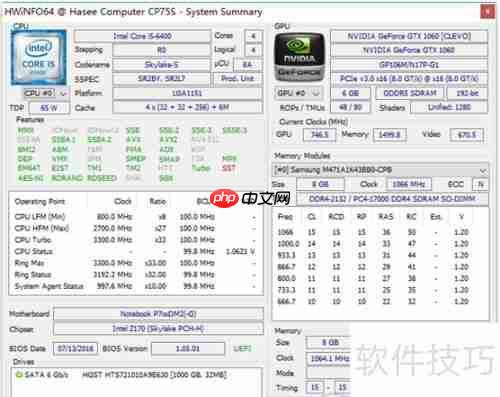The height and width of the screenshot is (397, 500).
Task: Click the red SST feature label
Action: [x=229, y=168]
